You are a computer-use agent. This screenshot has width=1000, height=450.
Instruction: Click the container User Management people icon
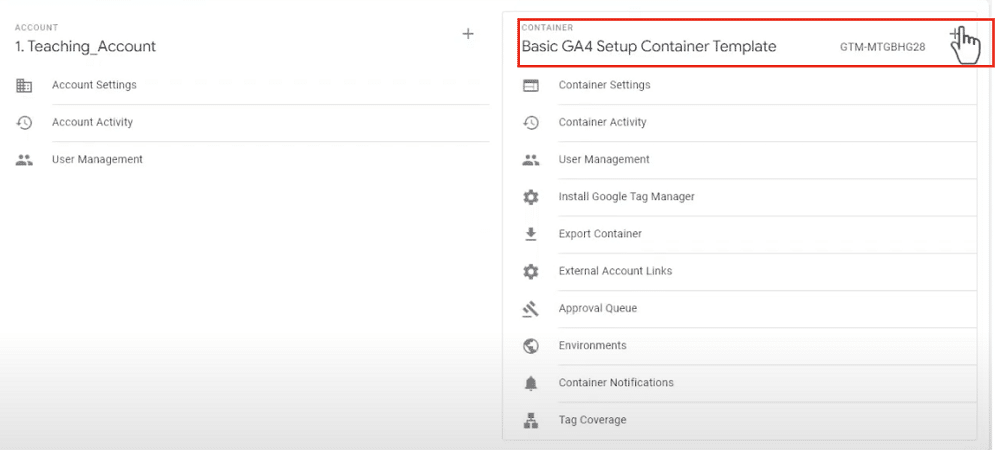531,160
